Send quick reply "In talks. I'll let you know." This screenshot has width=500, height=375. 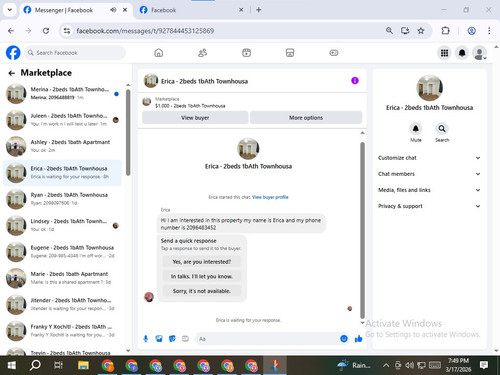[201, 276]
